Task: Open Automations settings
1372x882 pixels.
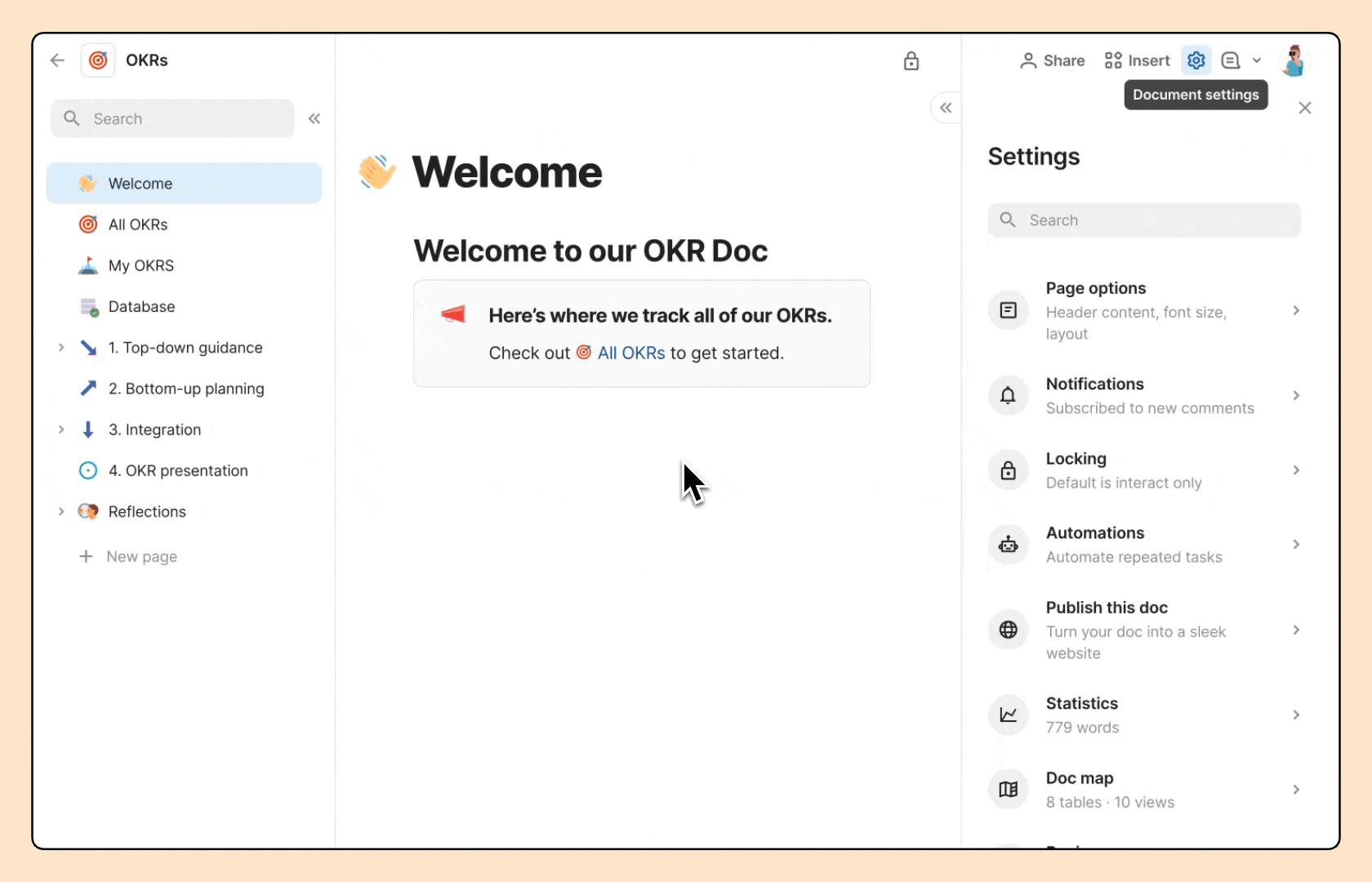Action: tap(1144, 545)
